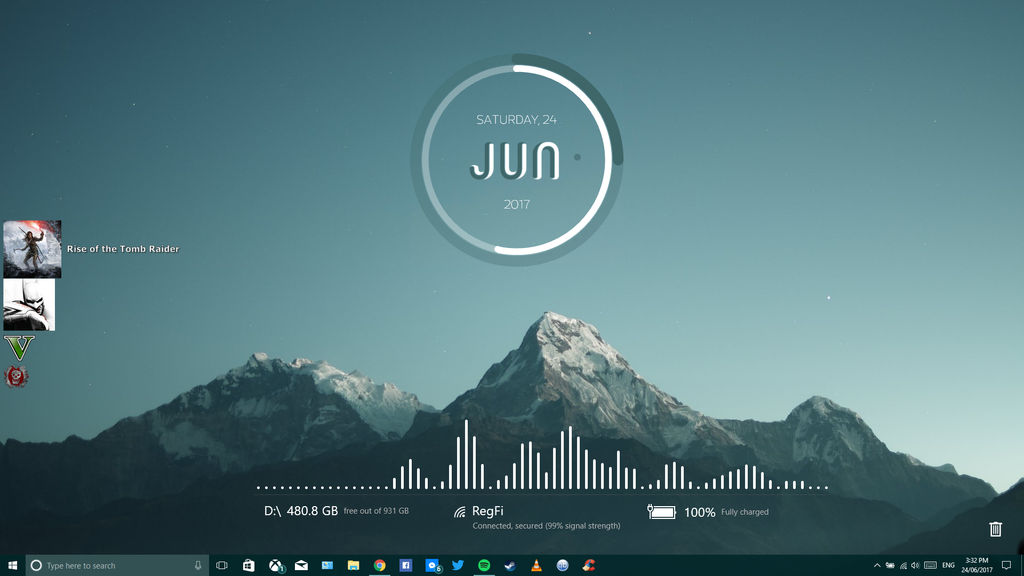Launch Spotify from the taskbar

[484, 565]
